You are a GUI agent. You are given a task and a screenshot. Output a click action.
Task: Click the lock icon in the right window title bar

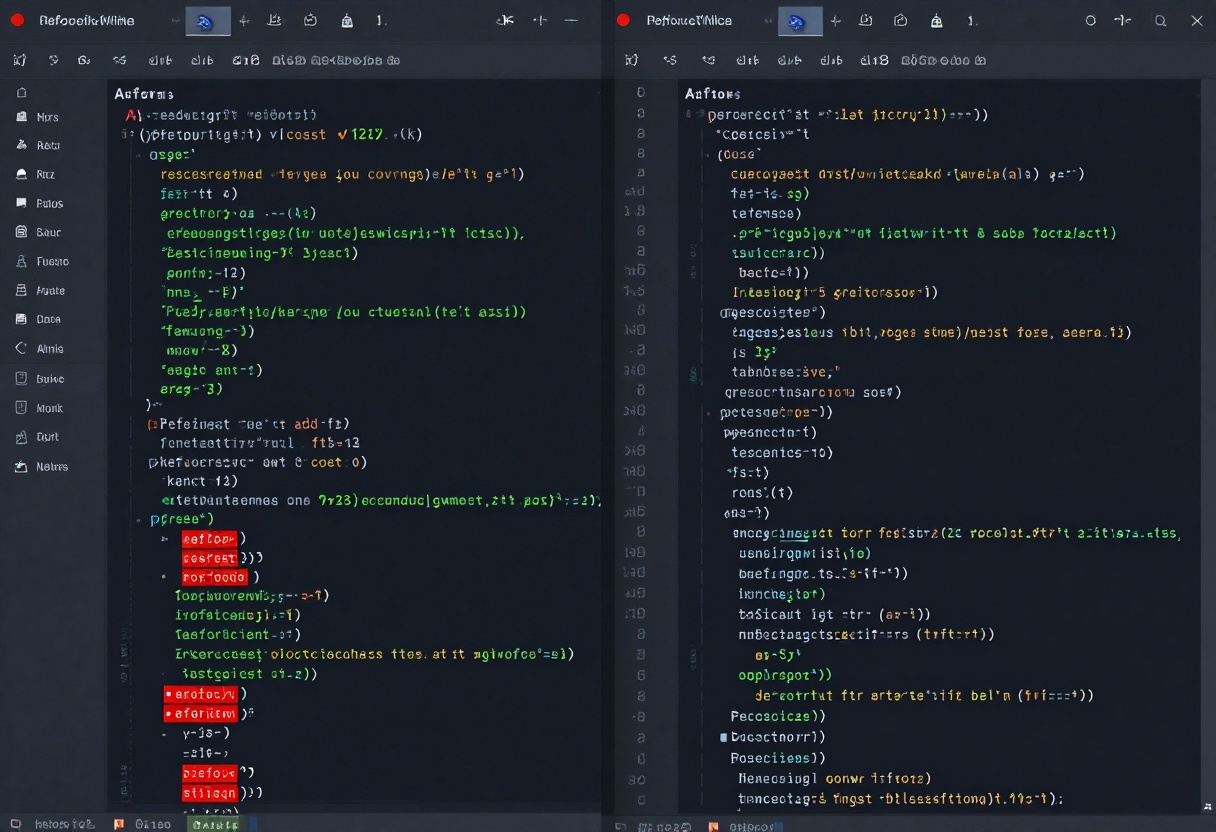(x=936, y=21)
